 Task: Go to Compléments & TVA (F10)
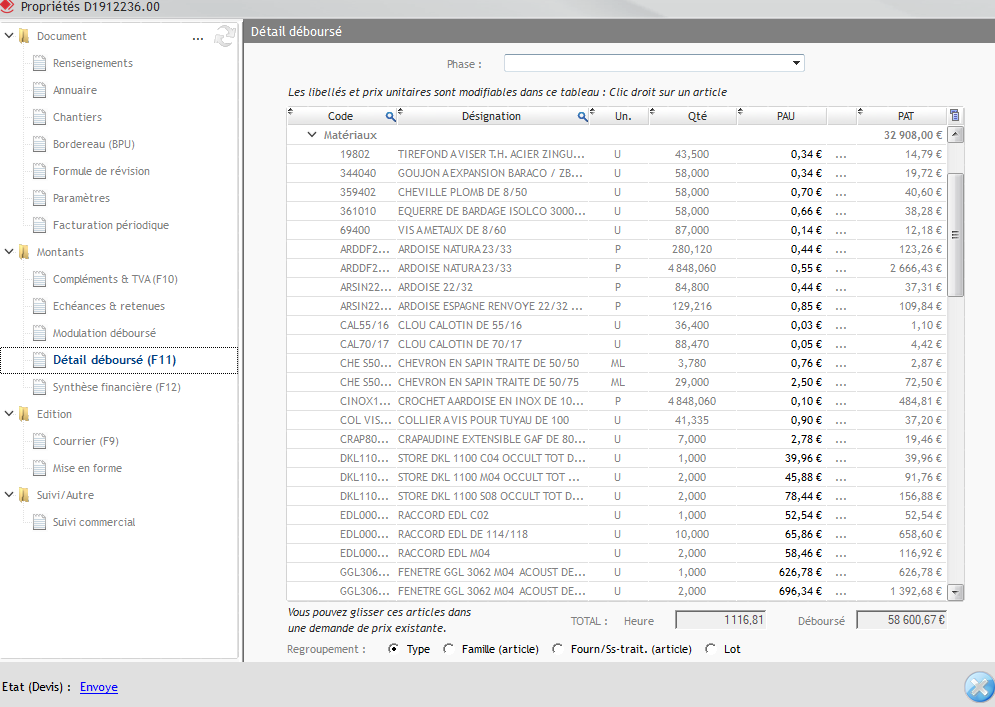pos(115,279)
